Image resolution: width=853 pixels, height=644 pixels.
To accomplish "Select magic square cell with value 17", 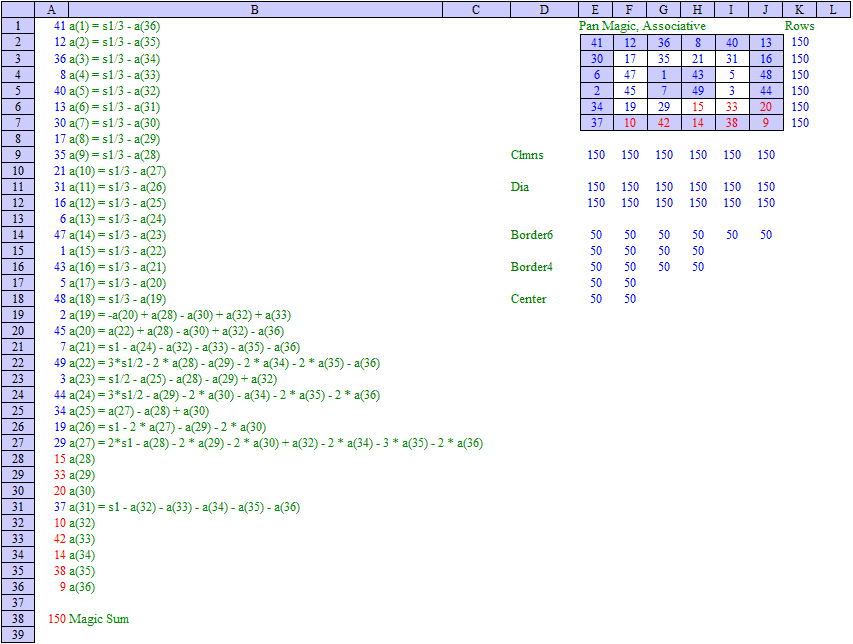I will click(630, 58).
